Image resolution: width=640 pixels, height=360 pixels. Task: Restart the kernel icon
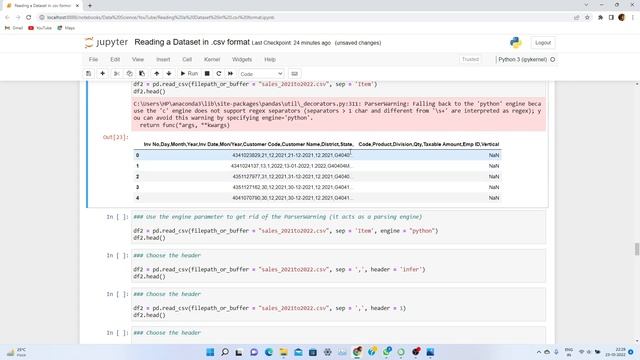219,74
